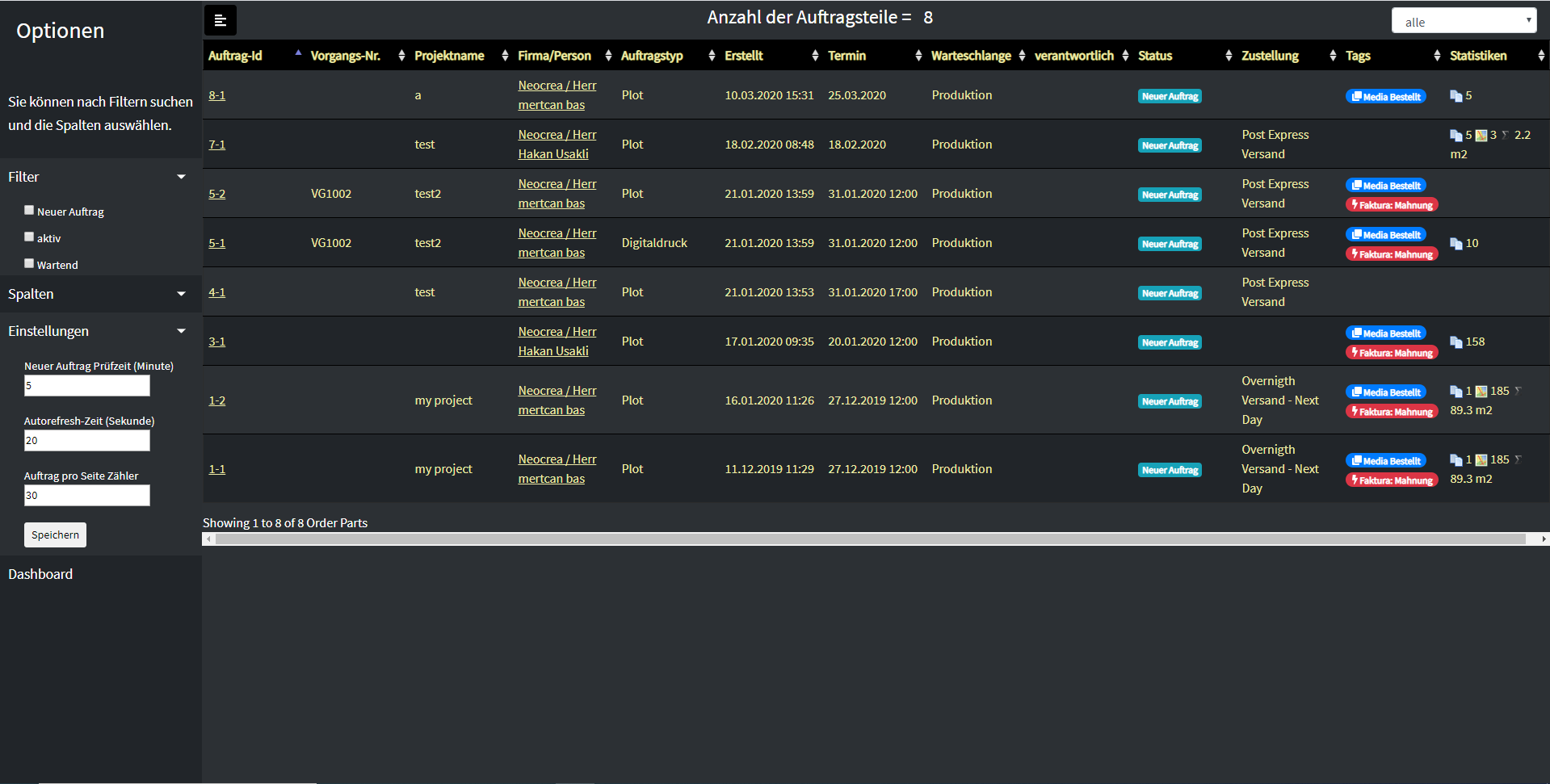Click Media Bestellt tag in row 5-1
The height and width of the screenshot is (784, 1550).
click(1386, 235)
